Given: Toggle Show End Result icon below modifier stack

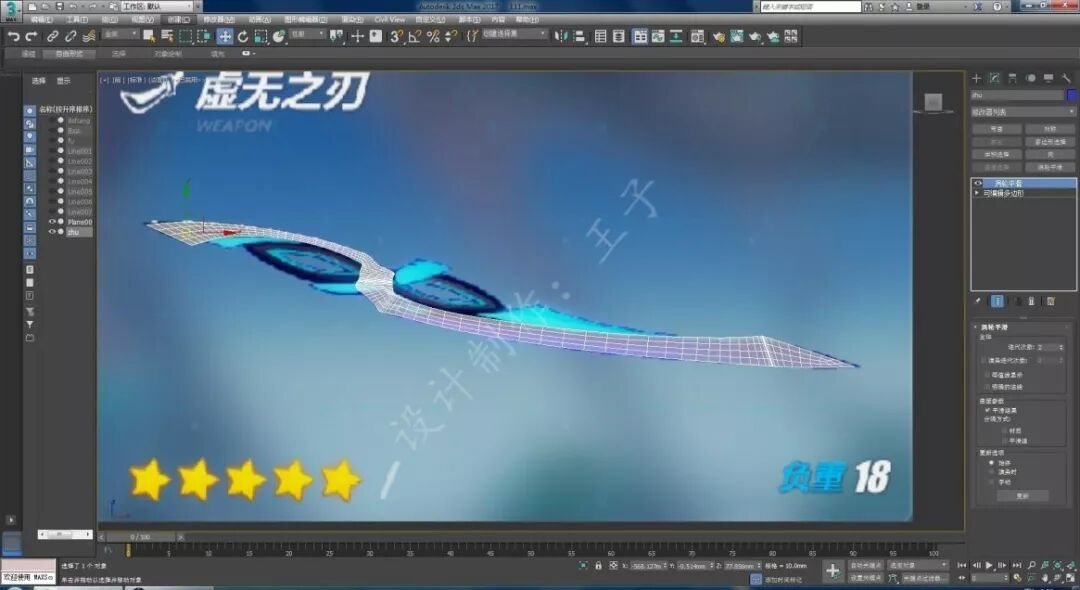Looking at the screenshot, I should click(997, 301).
